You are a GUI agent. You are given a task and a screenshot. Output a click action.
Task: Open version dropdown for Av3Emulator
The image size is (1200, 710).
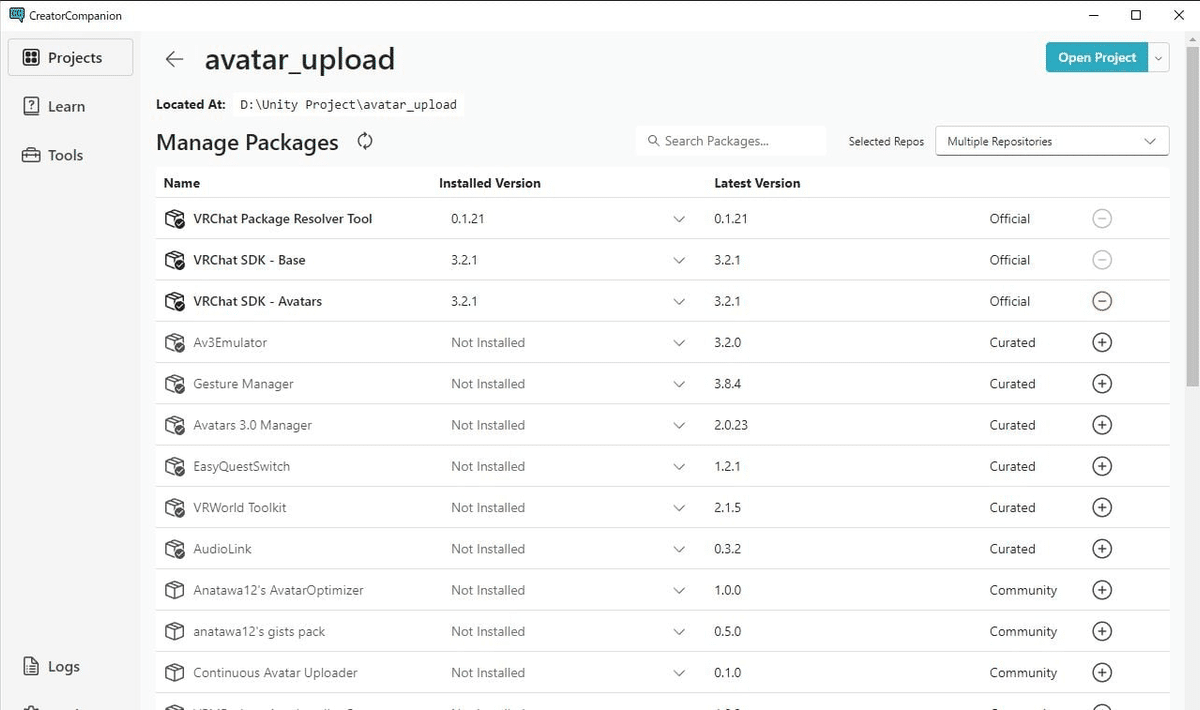click(680, 342)
